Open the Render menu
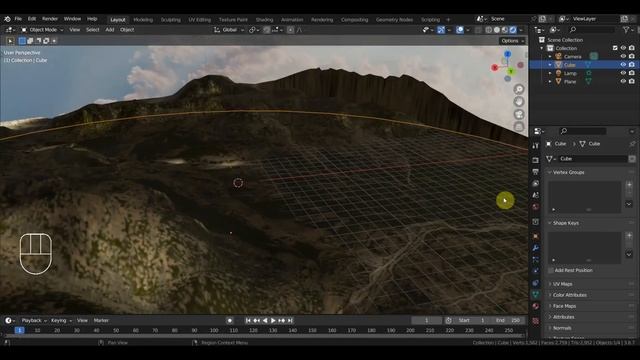This screenshot has width=640, height=360. click(50, 19)
